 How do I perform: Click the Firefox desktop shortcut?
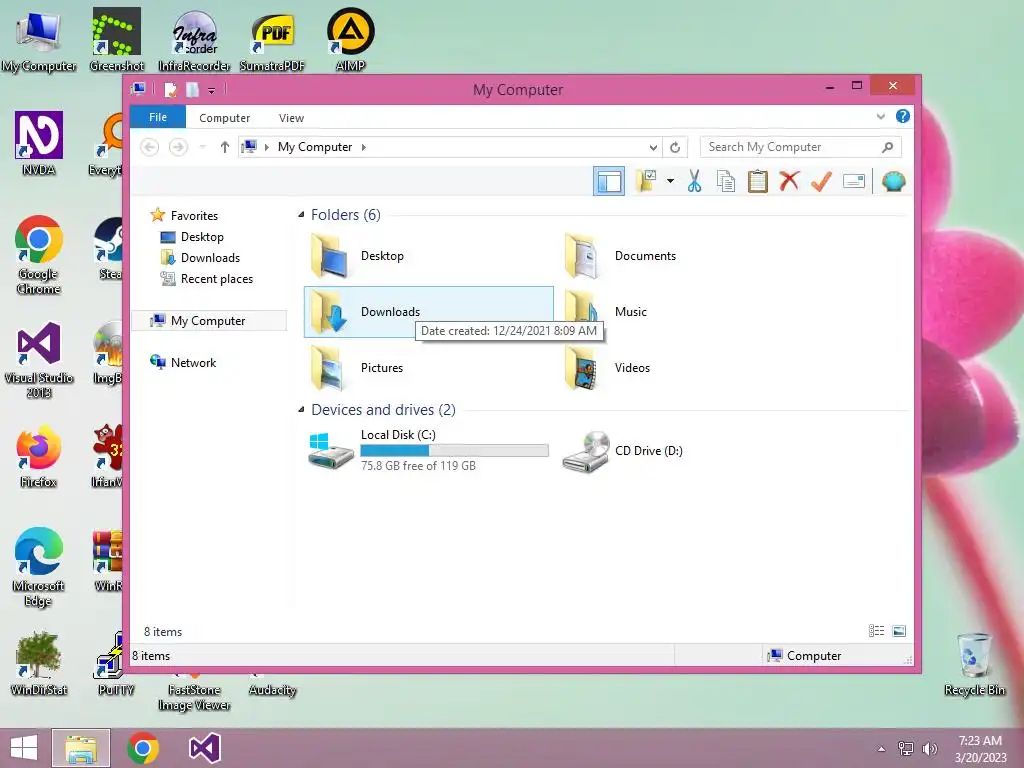click(39, 455)
